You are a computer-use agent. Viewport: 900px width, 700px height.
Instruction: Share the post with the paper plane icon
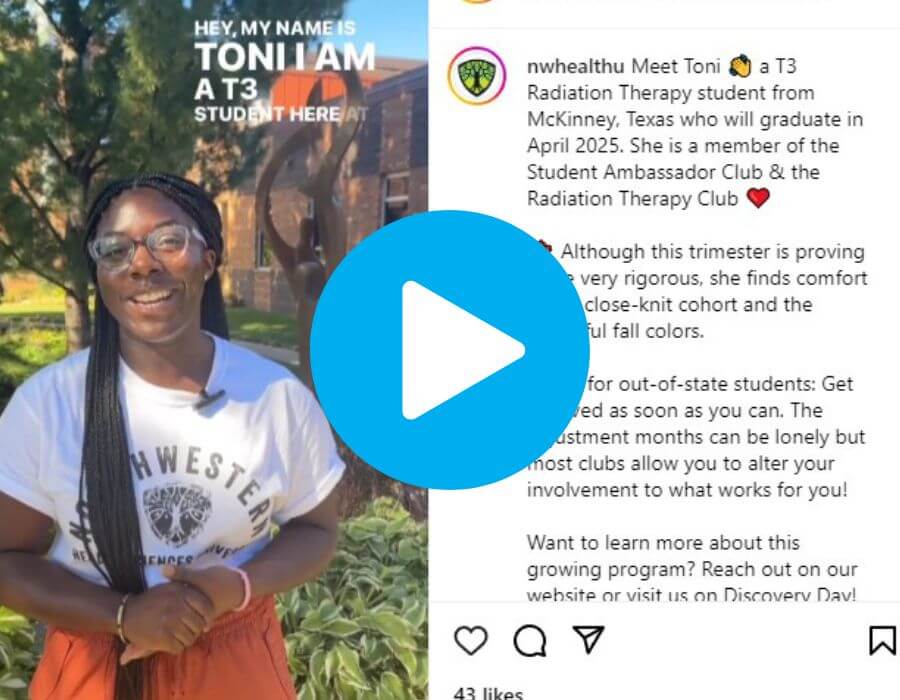[x=588, y=639]
